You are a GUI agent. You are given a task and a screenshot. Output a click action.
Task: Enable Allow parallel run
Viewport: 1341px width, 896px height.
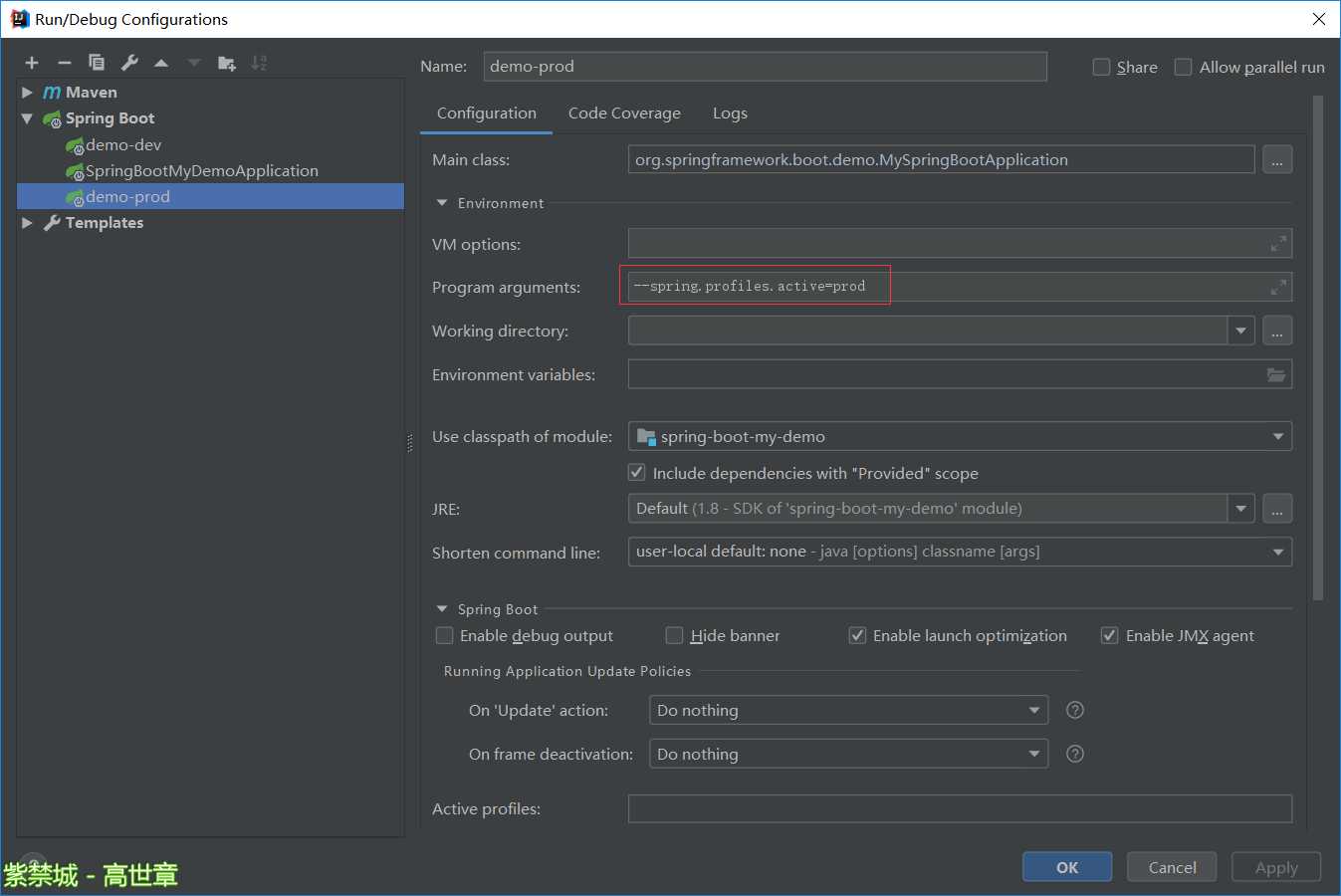[1184, 67]
